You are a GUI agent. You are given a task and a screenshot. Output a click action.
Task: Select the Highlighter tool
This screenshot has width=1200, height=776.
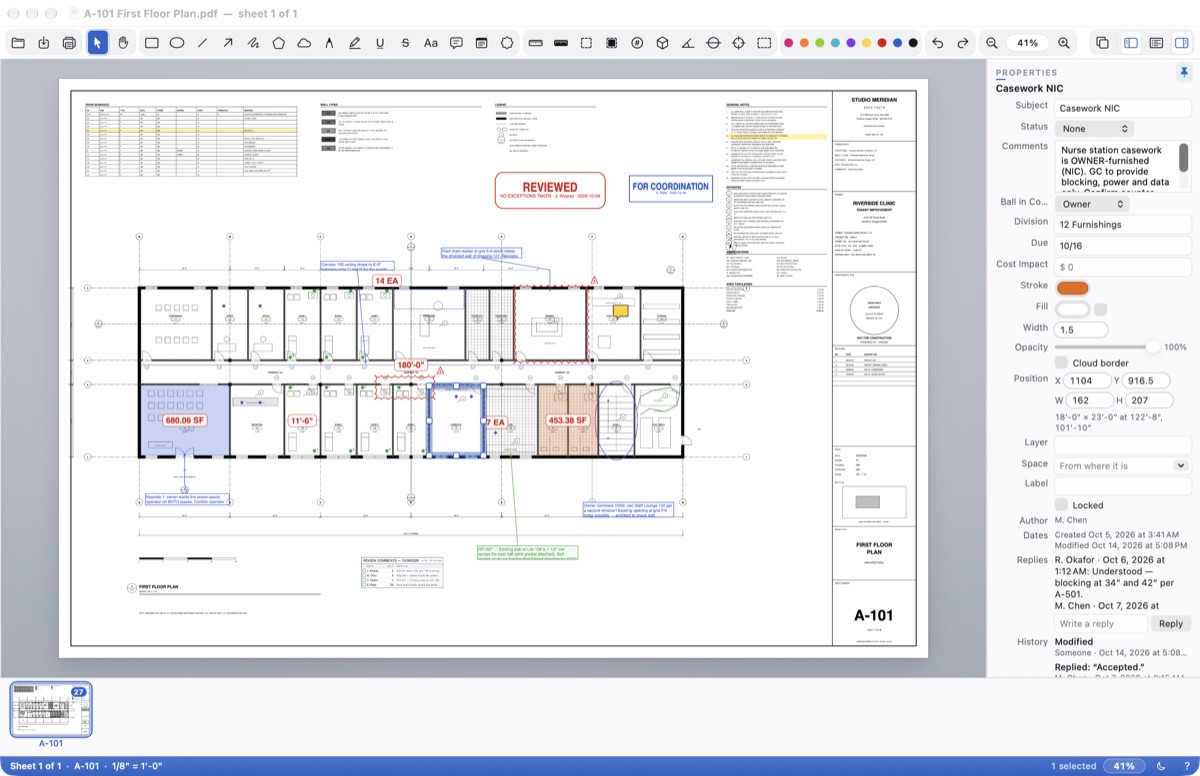pos(355,43)
